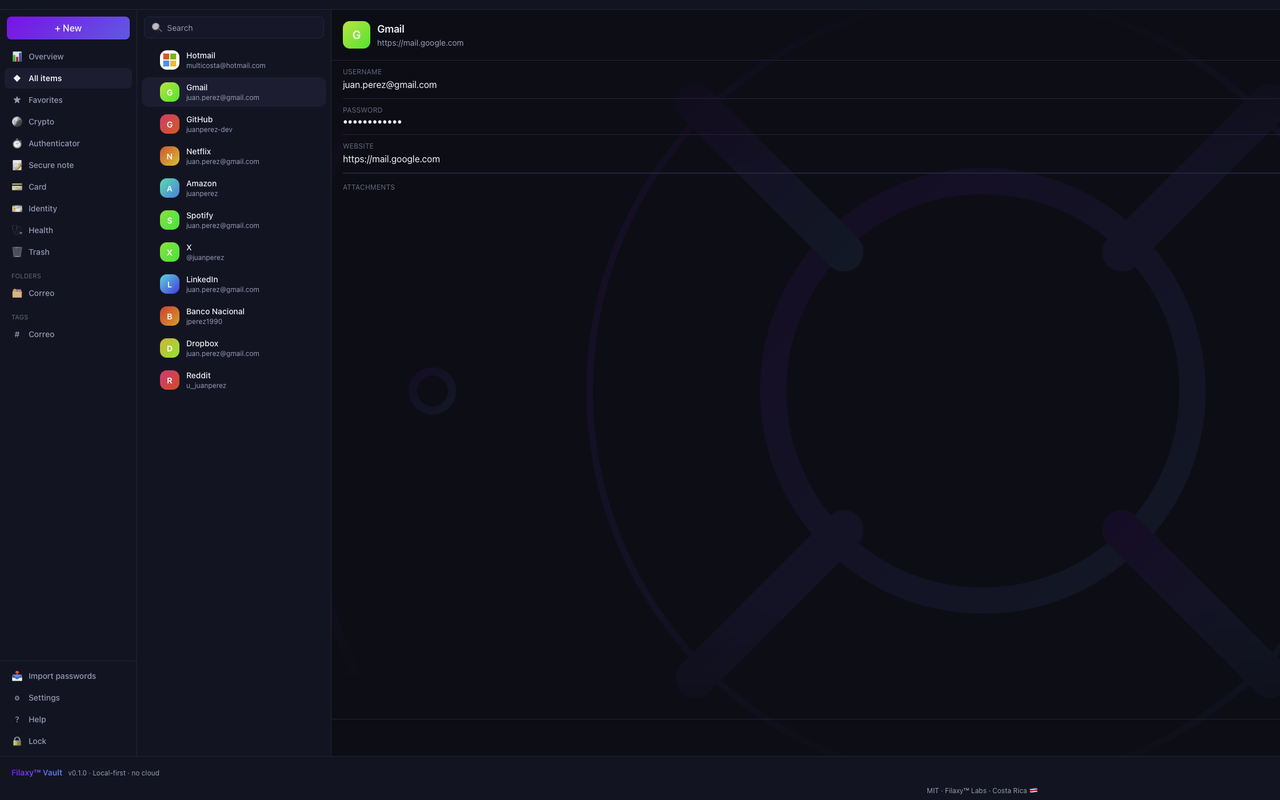Select the LinkedIn entry name
Viewport: 1280px width, 800px height.
click(x=202, y=280)
